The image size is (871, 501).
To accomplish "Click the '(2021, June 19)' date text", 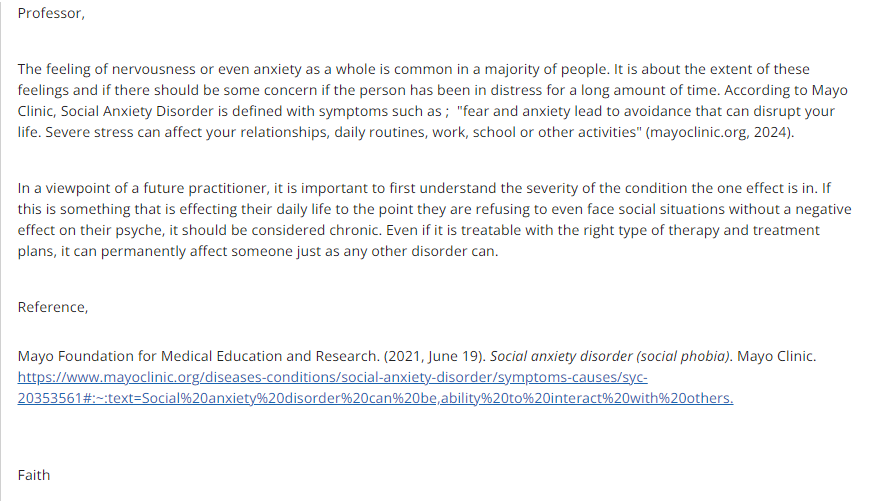I will [435, 356].
